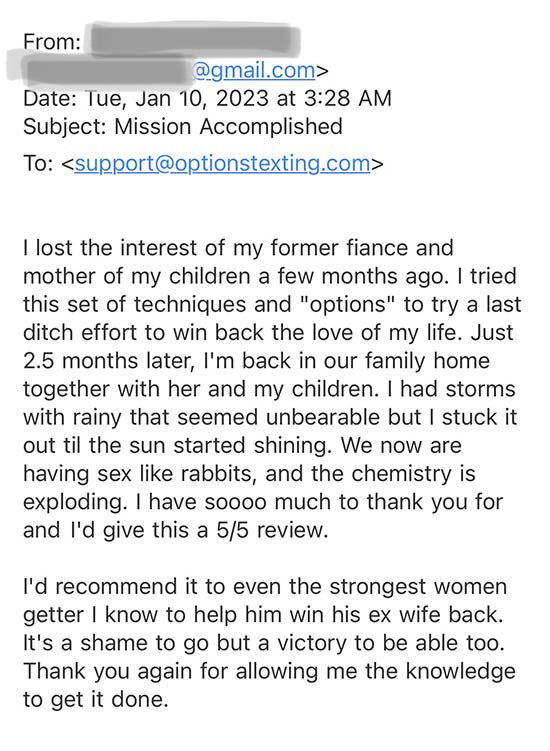This screenshot has height=751, width=550.
Task: Open the support@optionstexting.com recipient link
Action: 222,163
